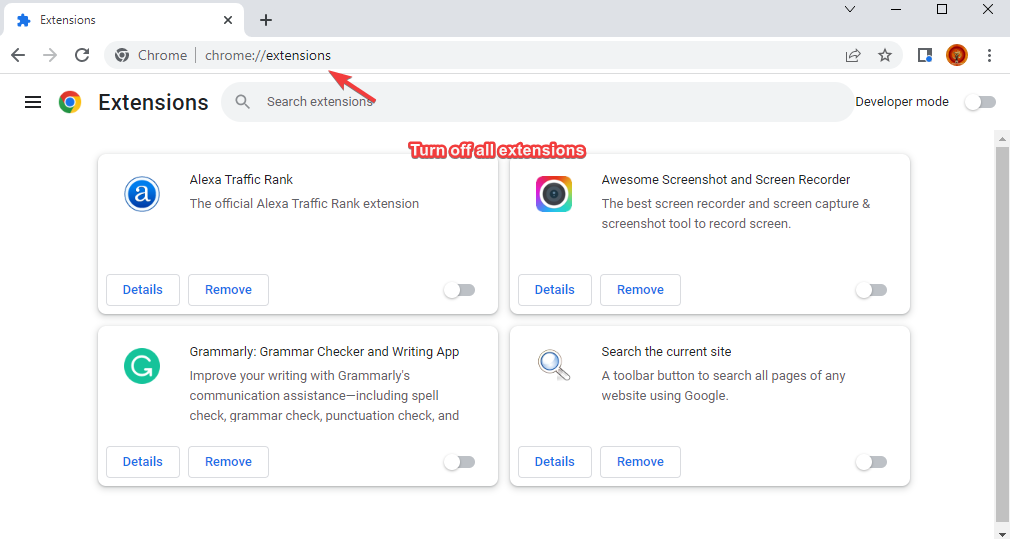Screen dimensions: 1010x539
Task: Open the profile avatar menu
Action: tap(957, 55)
